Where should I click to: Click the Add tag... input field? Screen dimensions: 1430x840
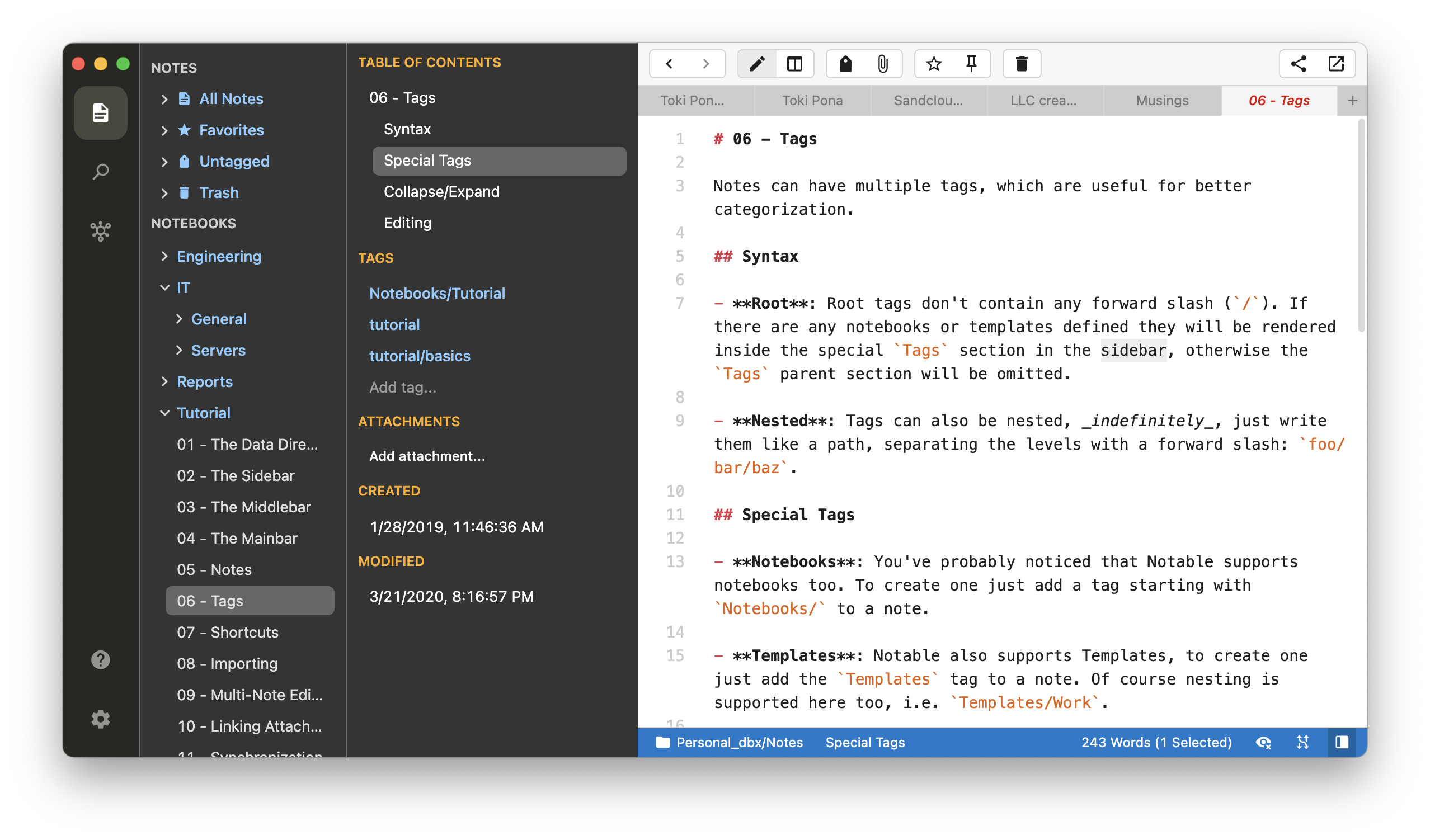tap(403, 388)
